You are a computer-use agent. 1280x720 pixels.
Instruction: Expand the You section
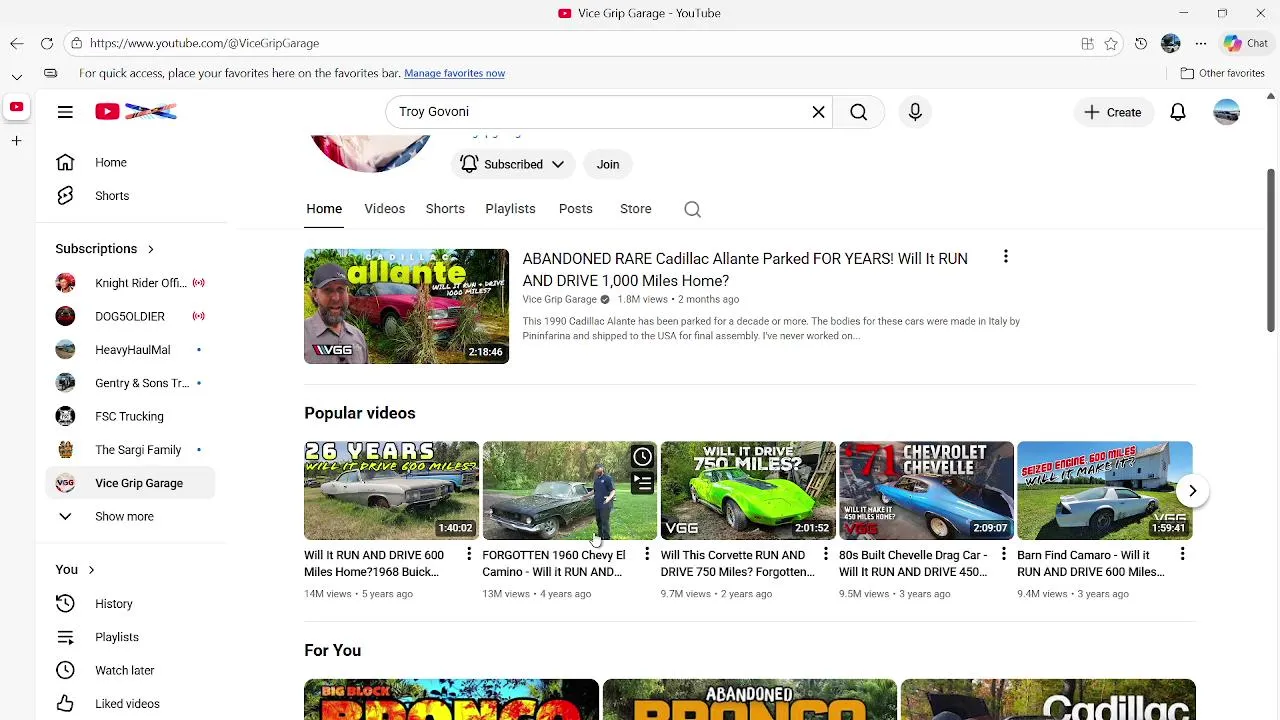(75, 570)
